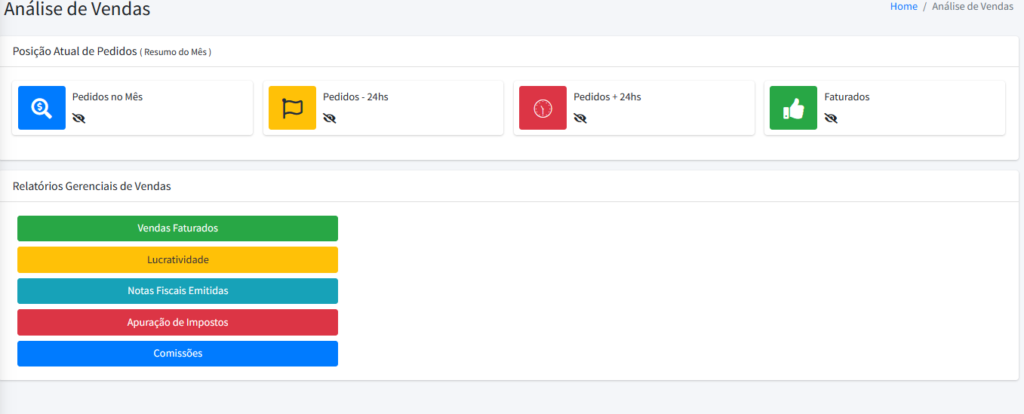Open Apuração de Impostos report
The height and width of the screenshot is (414, 1024).
pos(178,323)
